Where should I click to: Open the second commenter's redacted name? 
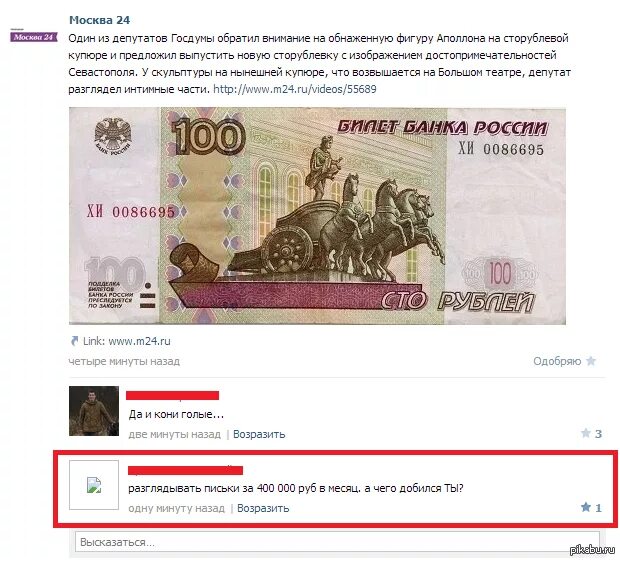(185, 470)
